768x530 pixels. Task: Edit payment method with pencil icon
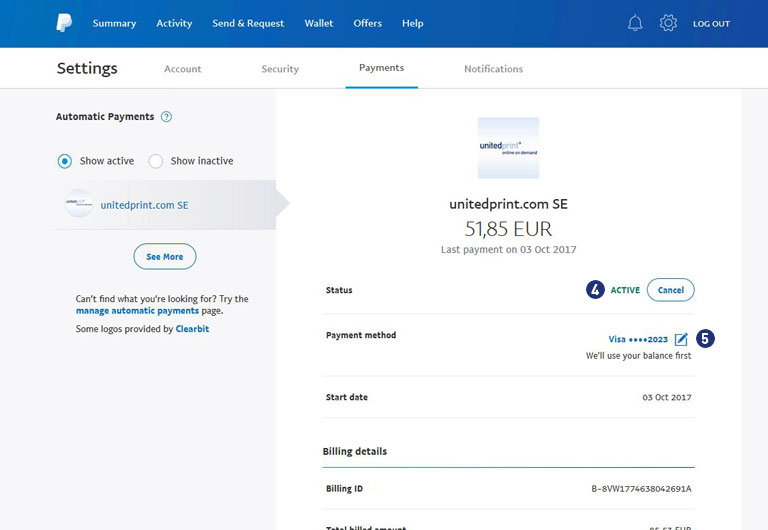click(681, 340)
